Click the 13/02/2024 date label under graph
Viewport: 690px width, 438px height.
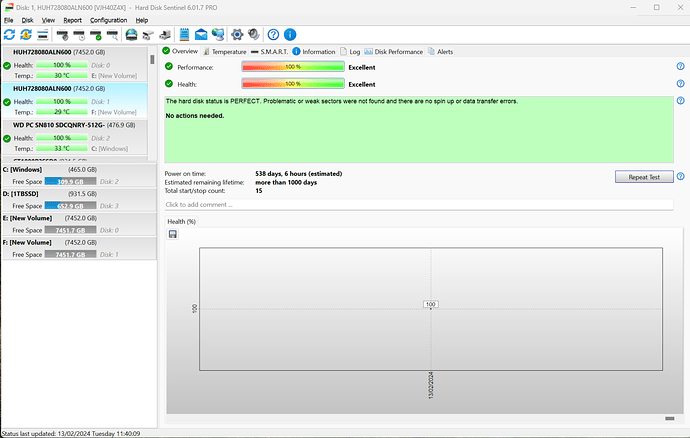tap(431, 385)
